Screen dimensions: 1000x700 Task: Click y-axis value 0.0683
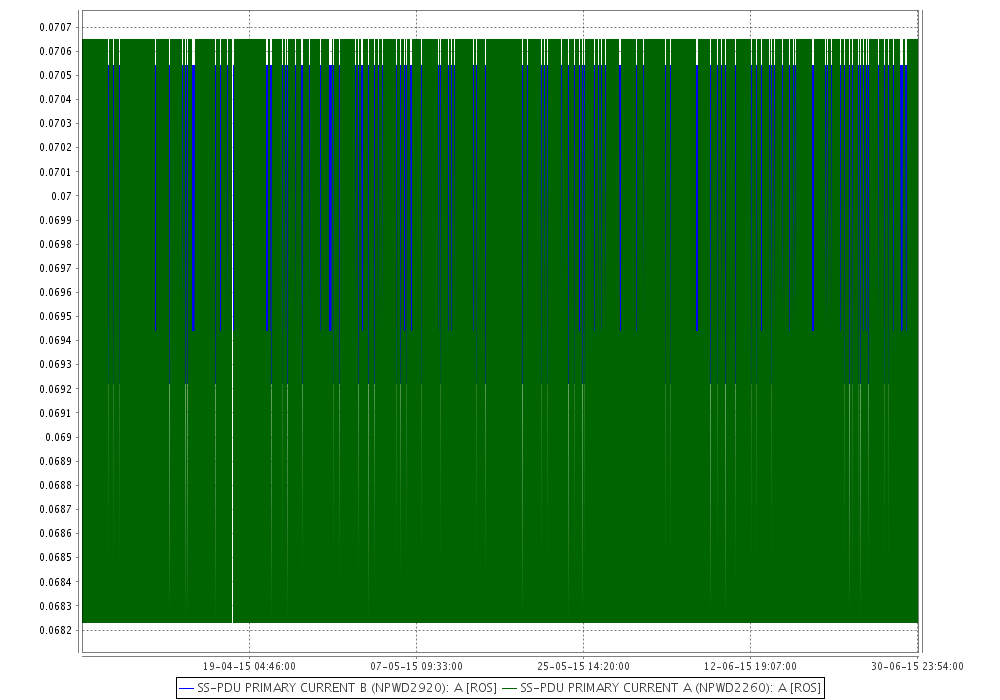point(55,606)
